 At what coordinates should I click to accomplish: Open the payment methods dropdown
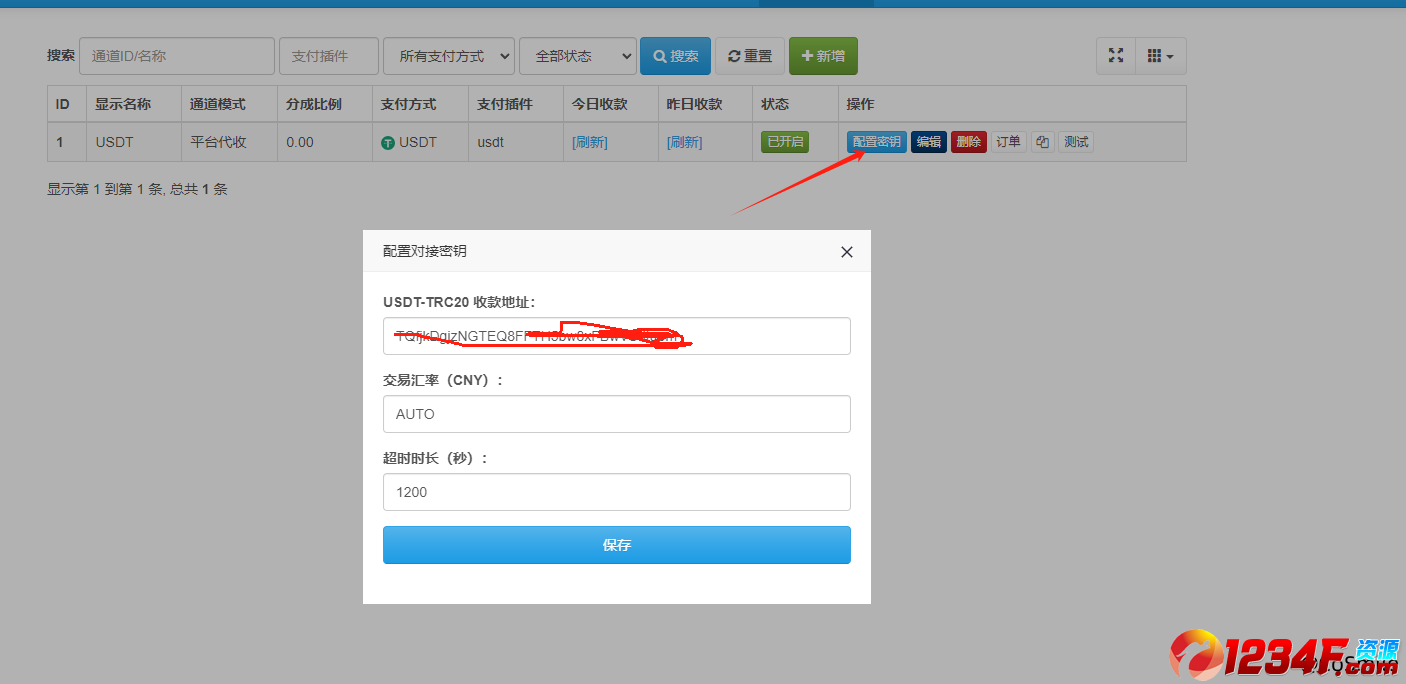(449, 56)
